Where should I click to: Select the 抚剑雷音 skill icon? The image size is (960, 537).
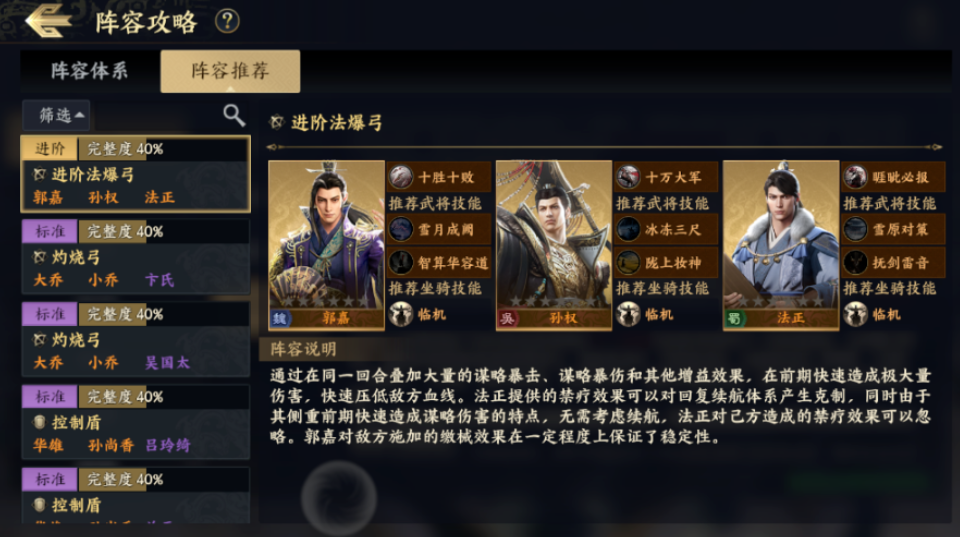pos(855,262)
